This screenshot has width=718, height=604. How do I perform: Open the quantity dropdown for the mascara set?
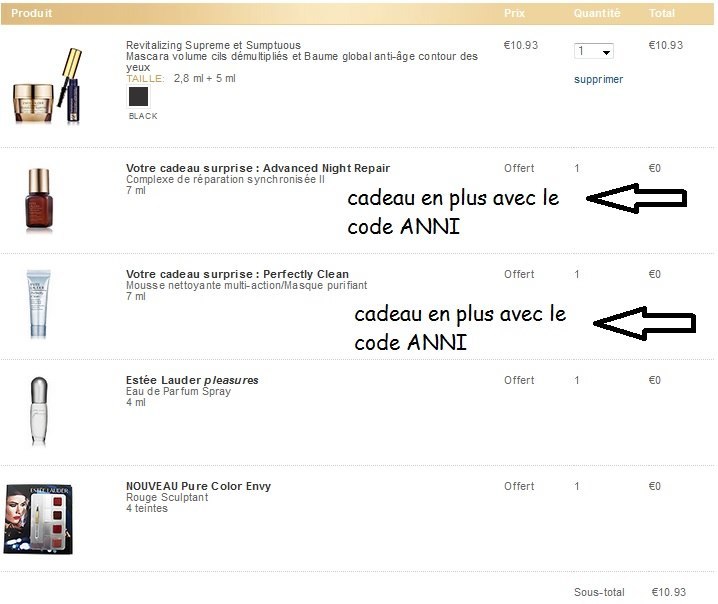(593, 51)
